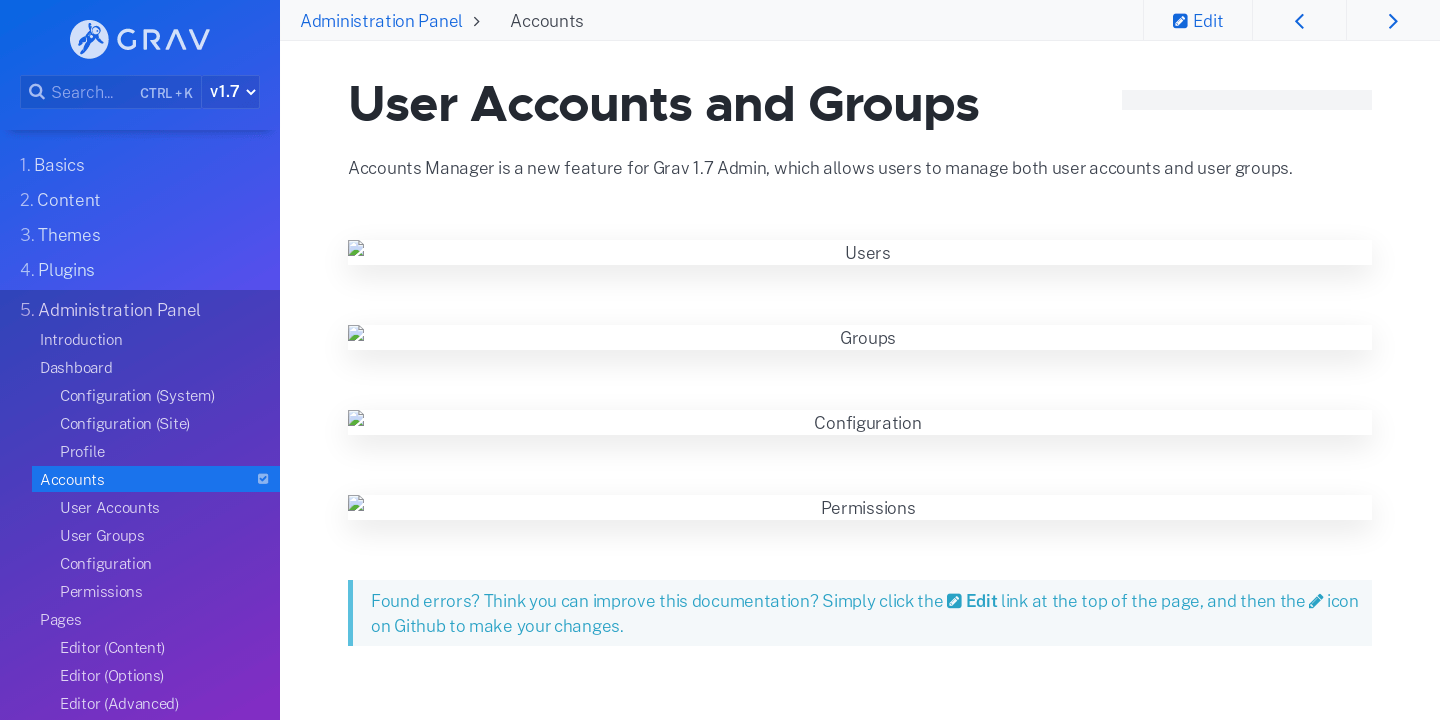1440x720 pixels.
Task: Select Dashboard in the sidebar
Action: pos(76,368)
